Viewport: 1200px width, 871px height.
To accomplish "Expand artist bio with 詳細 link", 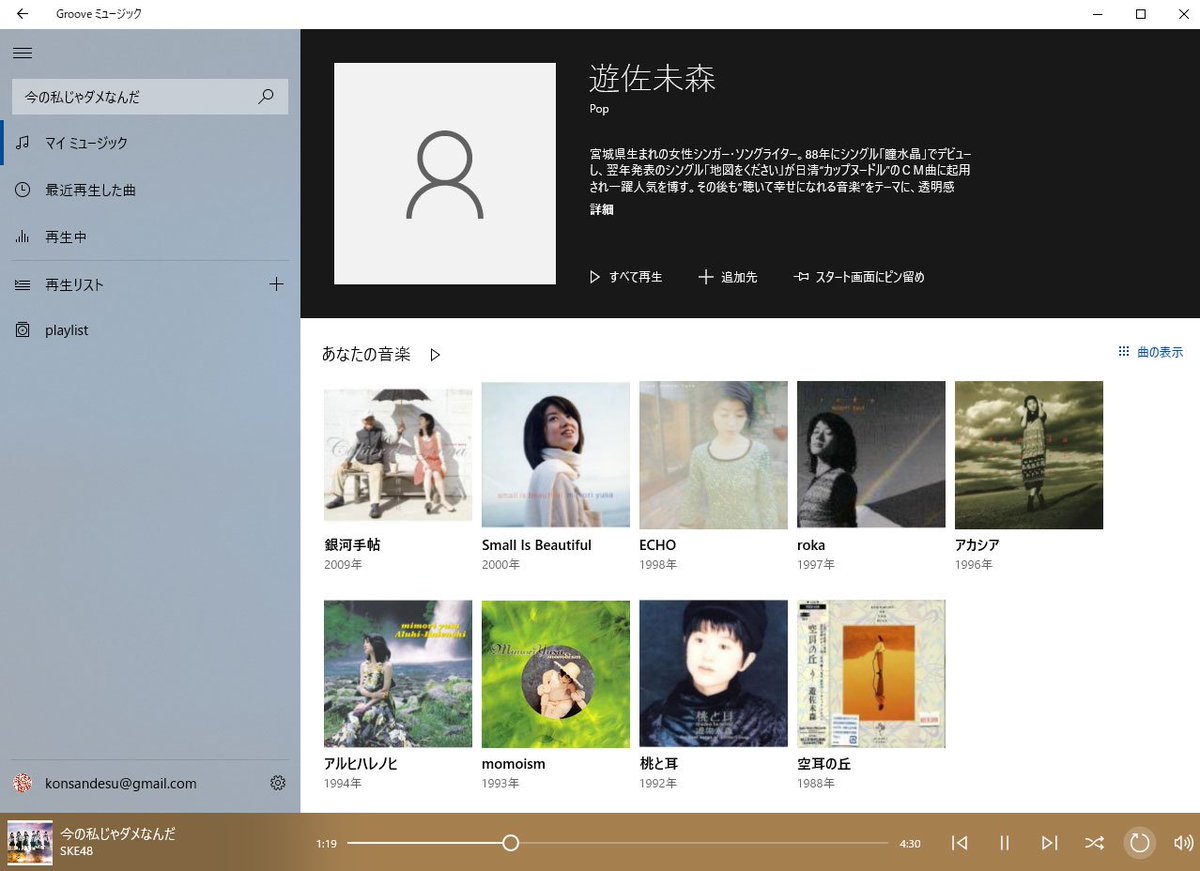I will (x=602, y=210).
